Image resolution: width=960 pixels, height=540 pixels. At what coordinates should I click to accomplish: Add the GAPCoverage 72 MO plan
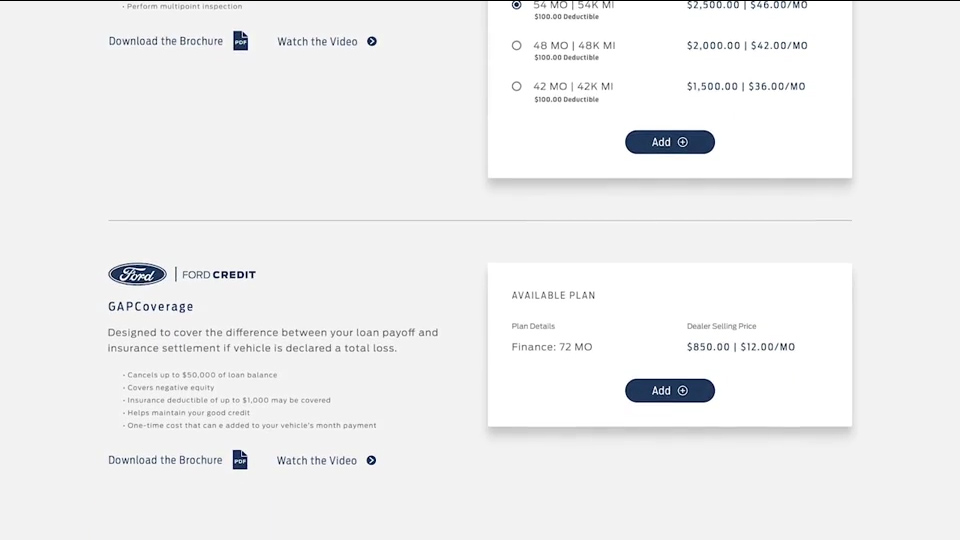pos(670,391)
